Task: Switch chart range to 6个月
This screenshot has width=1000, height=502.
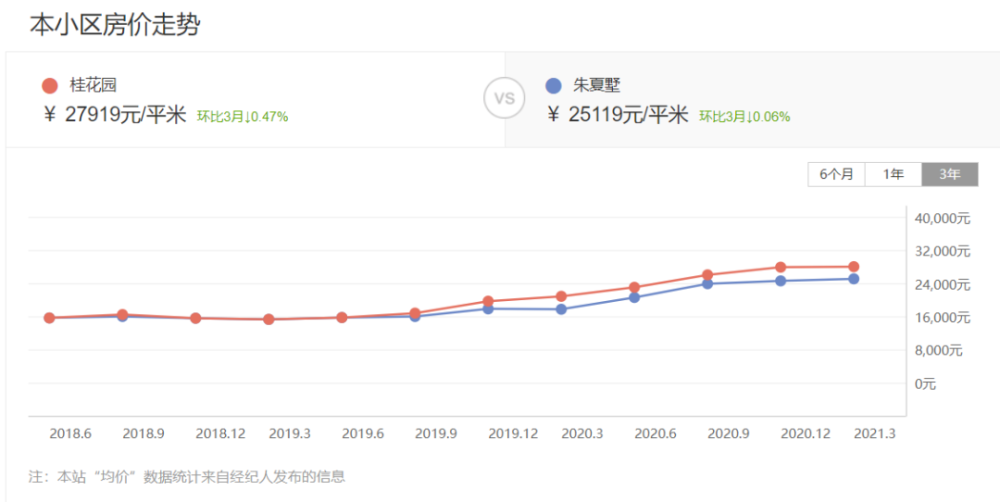Action: click(836, 174)
